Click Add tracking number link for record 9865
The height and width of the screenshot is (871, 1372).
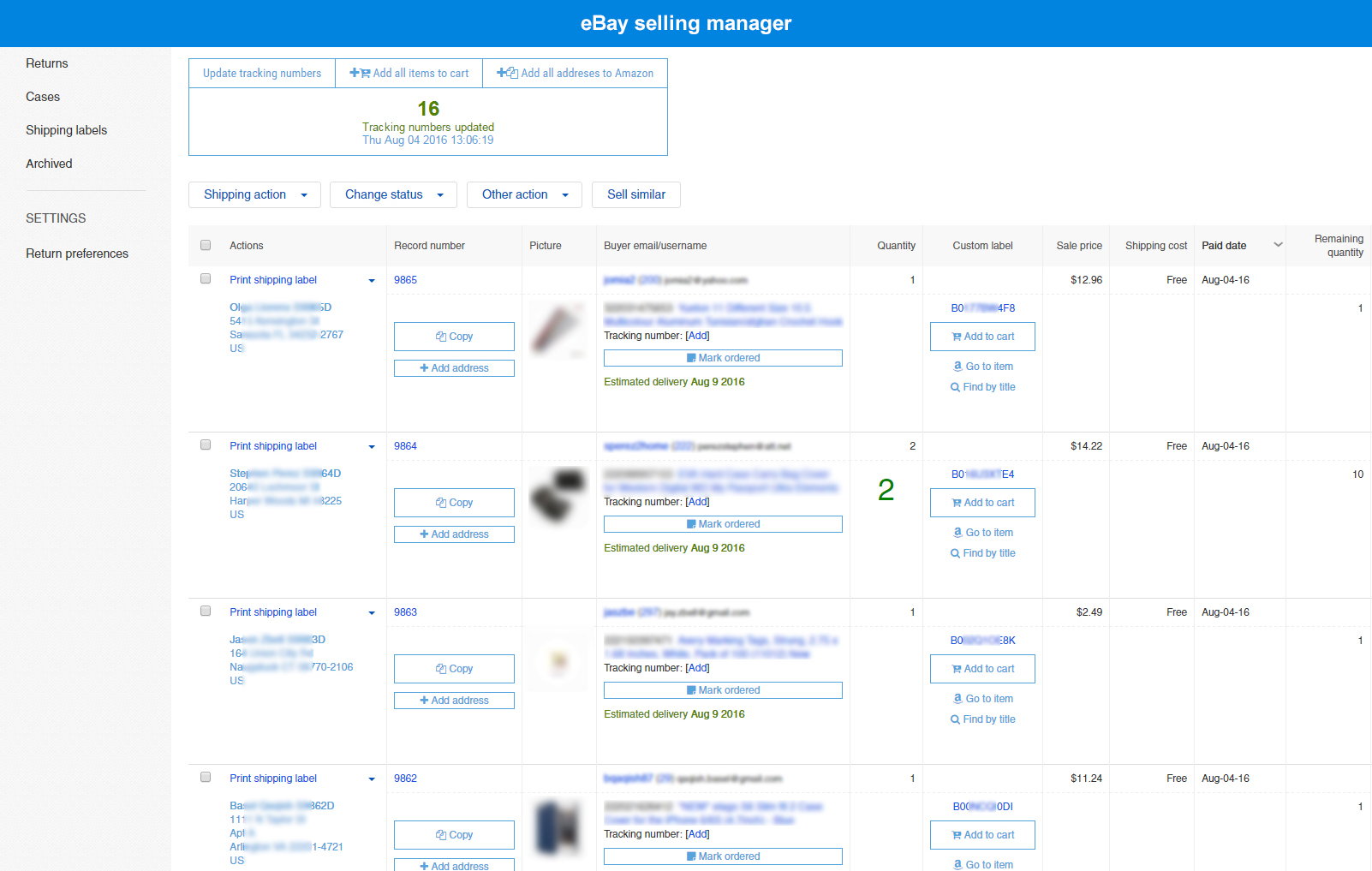(698, 336)
